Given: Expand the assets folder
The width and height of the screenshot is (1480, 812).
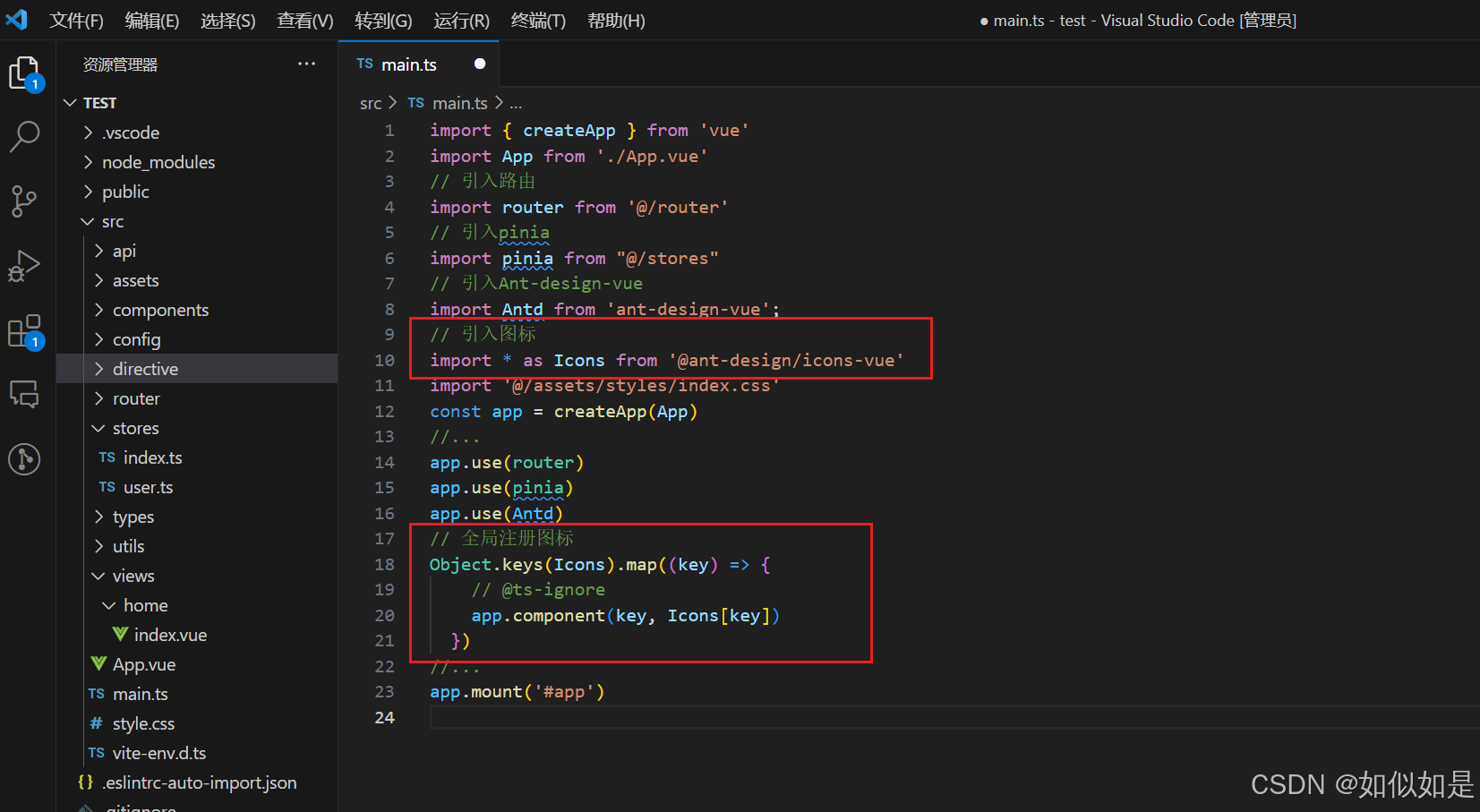Looking at the screenshot, I should coord(99,280).
